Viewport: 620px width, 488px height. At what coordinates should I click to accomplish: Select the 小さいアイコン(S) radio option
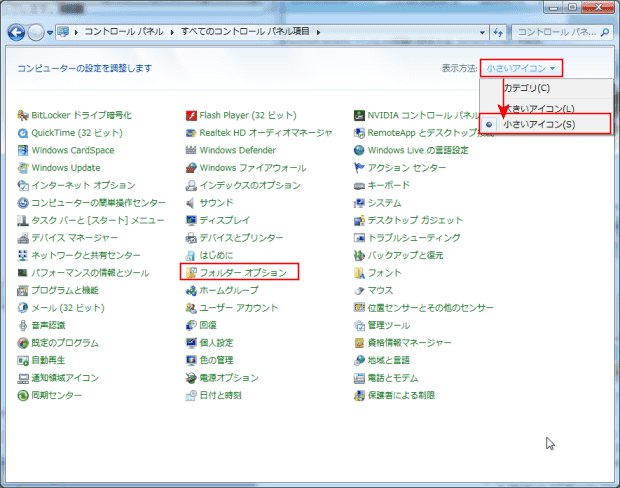(x=545, y=125)
